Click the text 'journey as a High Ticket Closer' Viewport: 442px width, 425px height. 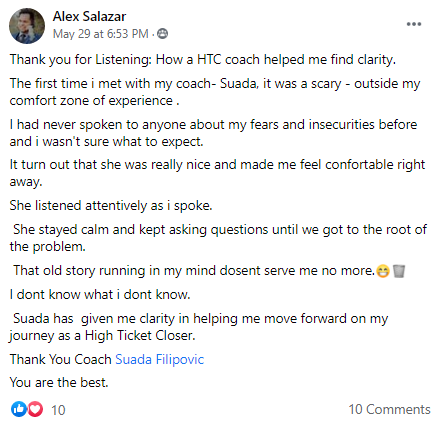tap(101, 336)
